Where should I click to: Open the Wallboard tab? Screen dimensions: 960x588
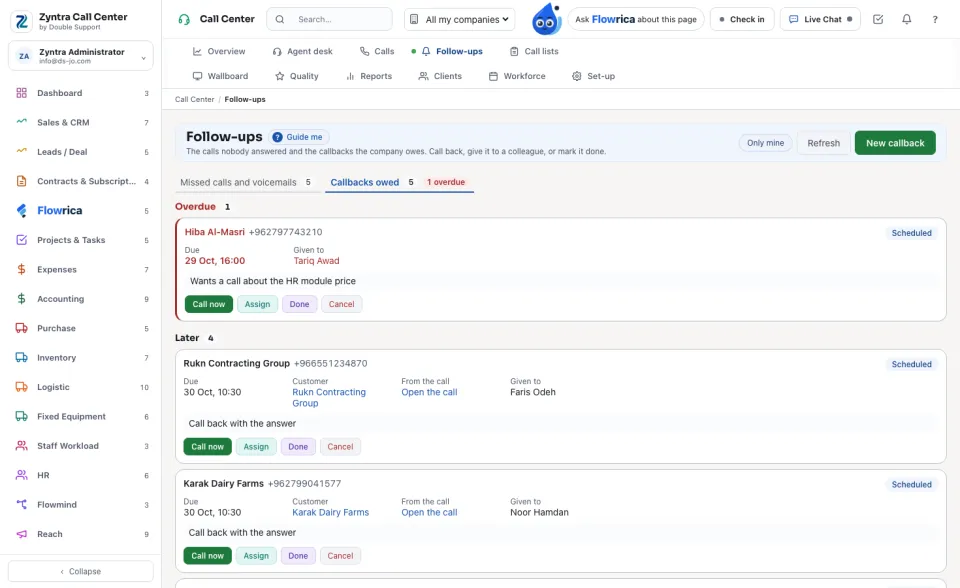220,76
